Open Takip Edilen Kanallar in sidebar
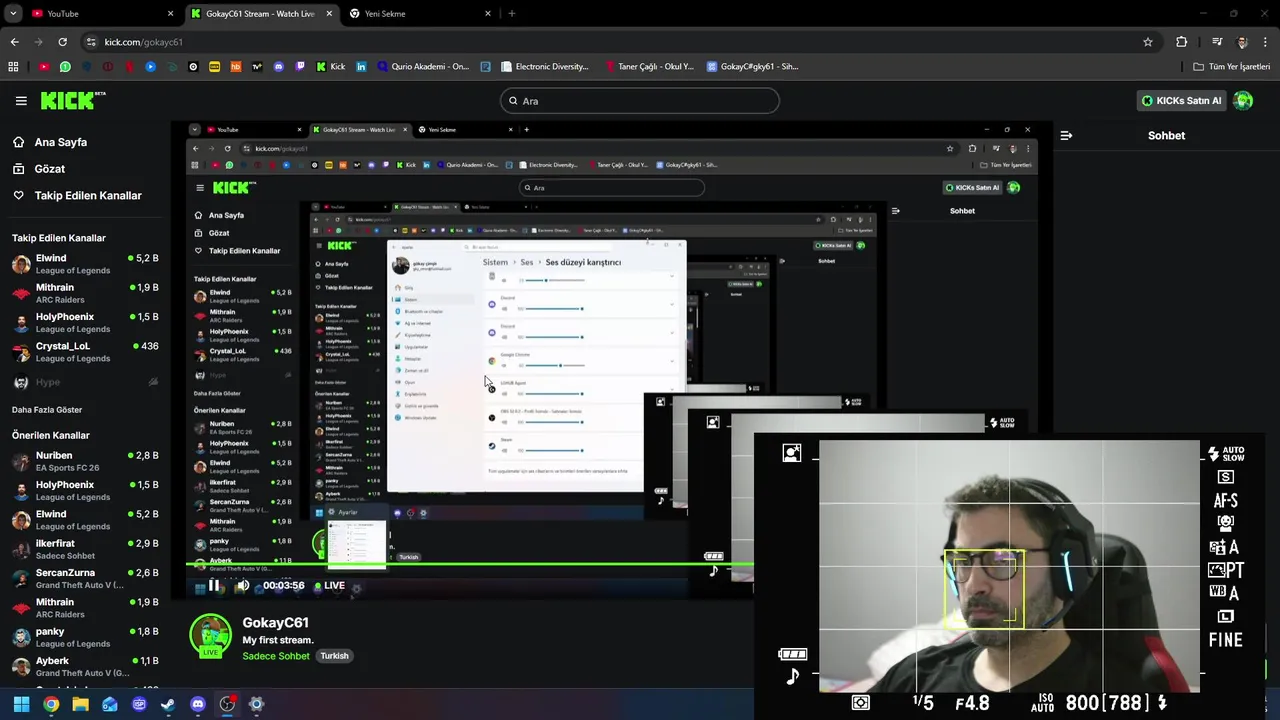Image resolution: width=1280 pixels, height=720 pixels. click(77, 196)
